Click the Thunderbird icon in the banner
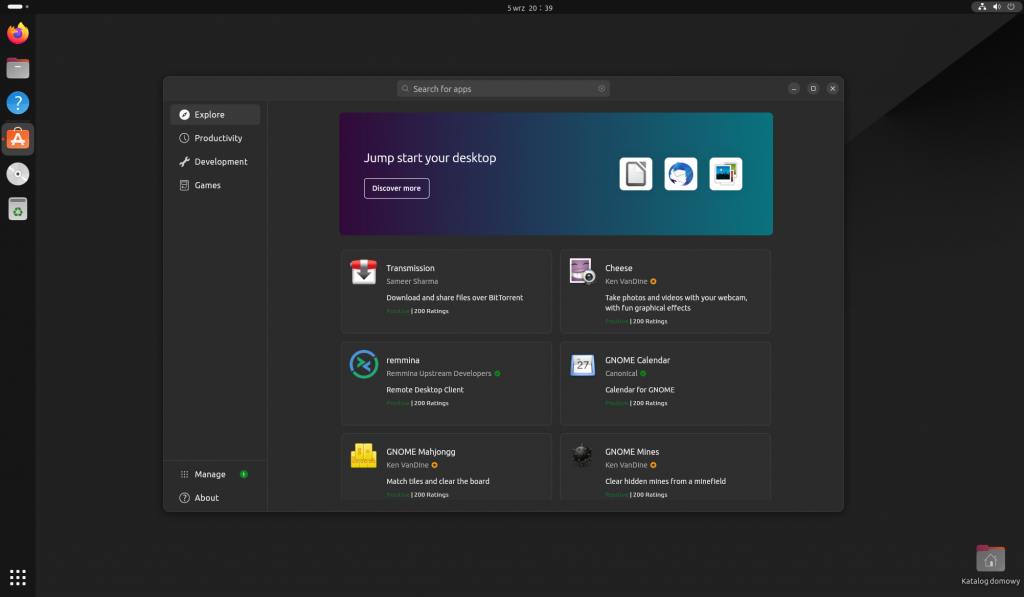Image resolution: width=1024 pixels, height=597 pixels. [681, 173]
